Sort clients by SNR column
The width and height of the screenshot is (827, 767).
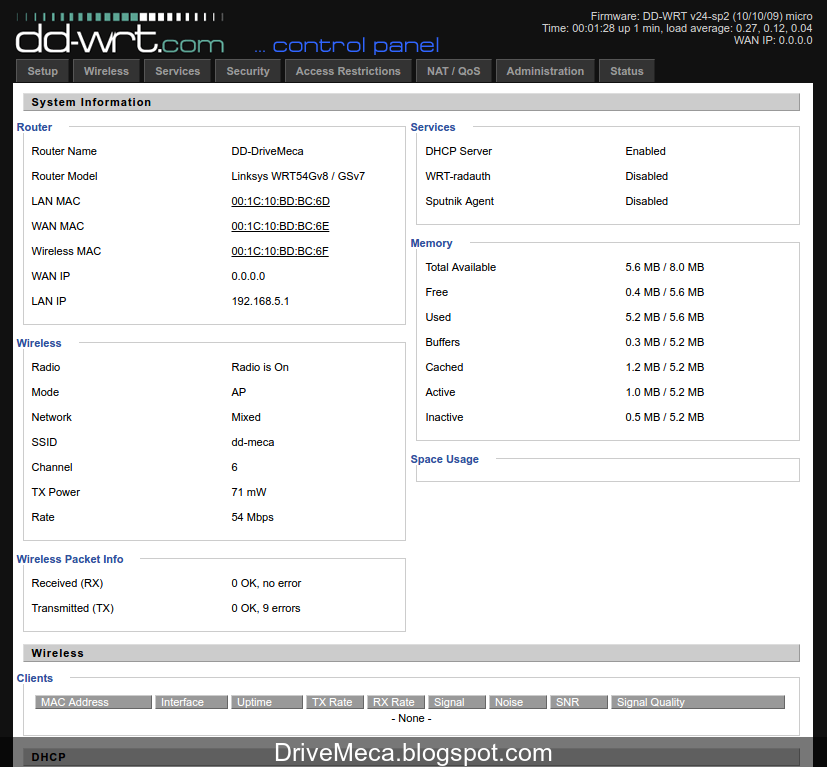coord(578,701)
